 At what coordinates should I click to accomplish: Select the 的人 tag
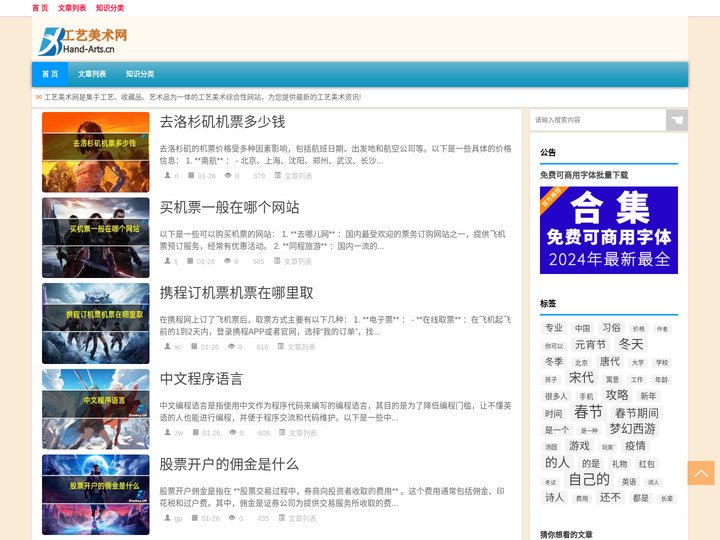[557, 462]
